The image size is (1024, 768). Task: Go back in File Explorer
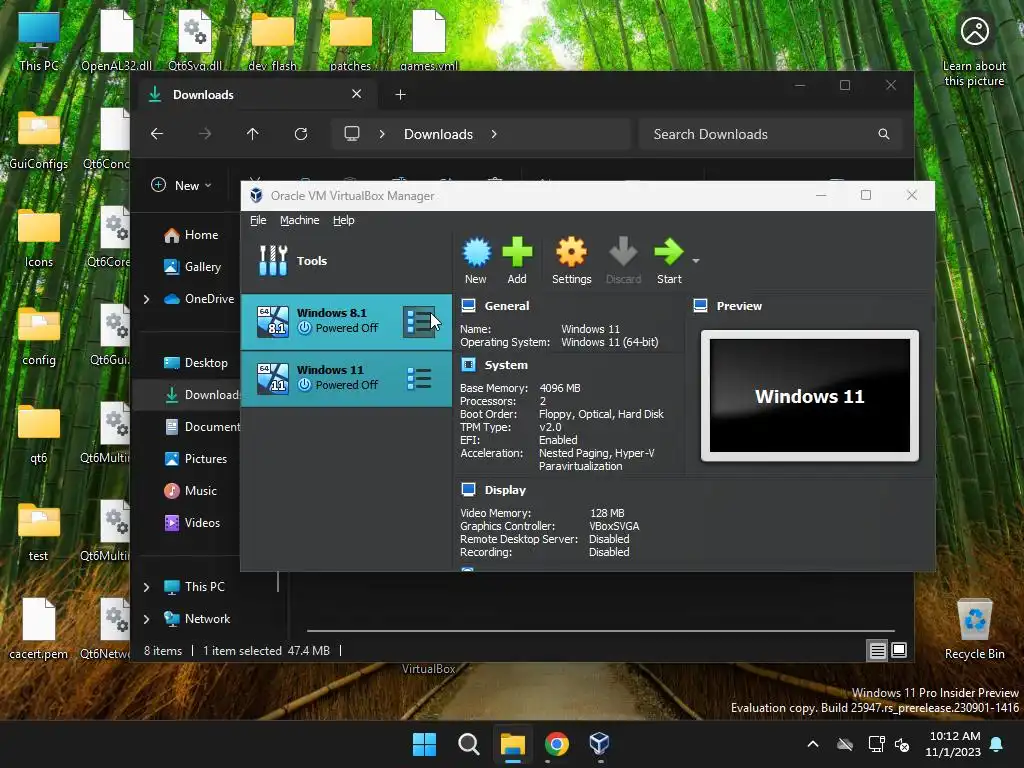point(157,134)
